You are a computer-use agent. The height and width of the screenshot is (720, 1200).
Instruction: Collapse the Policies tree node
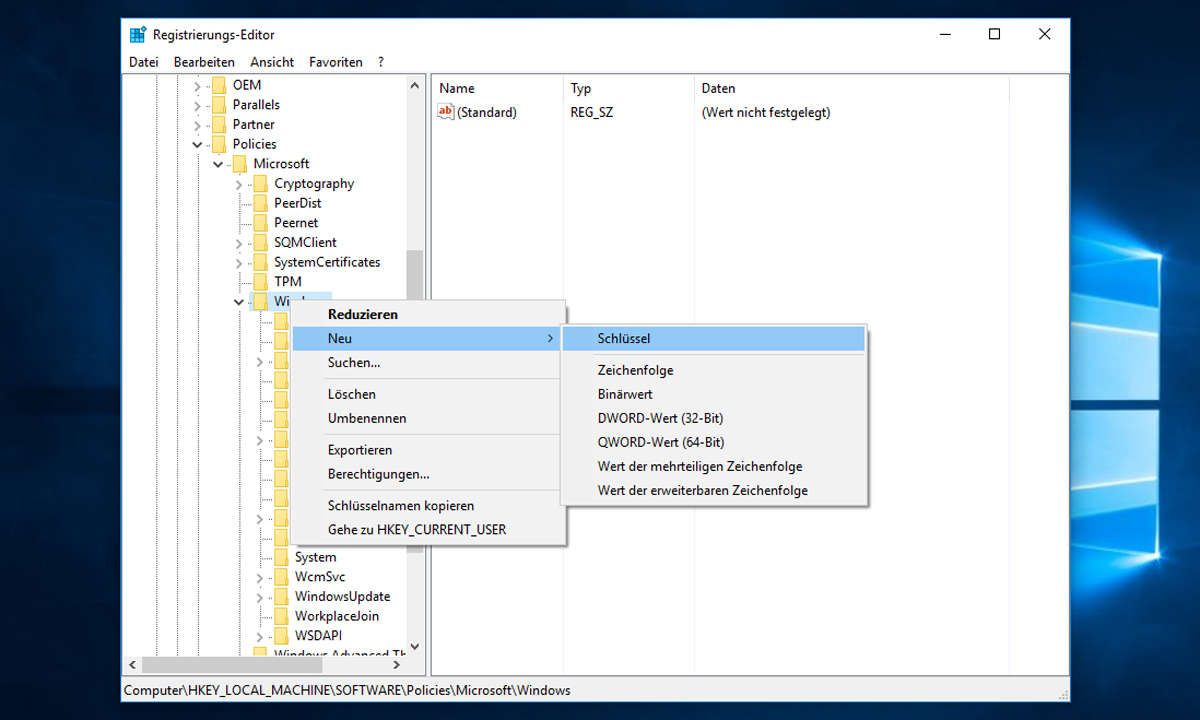pyautogui.click(x=198, y=144)
